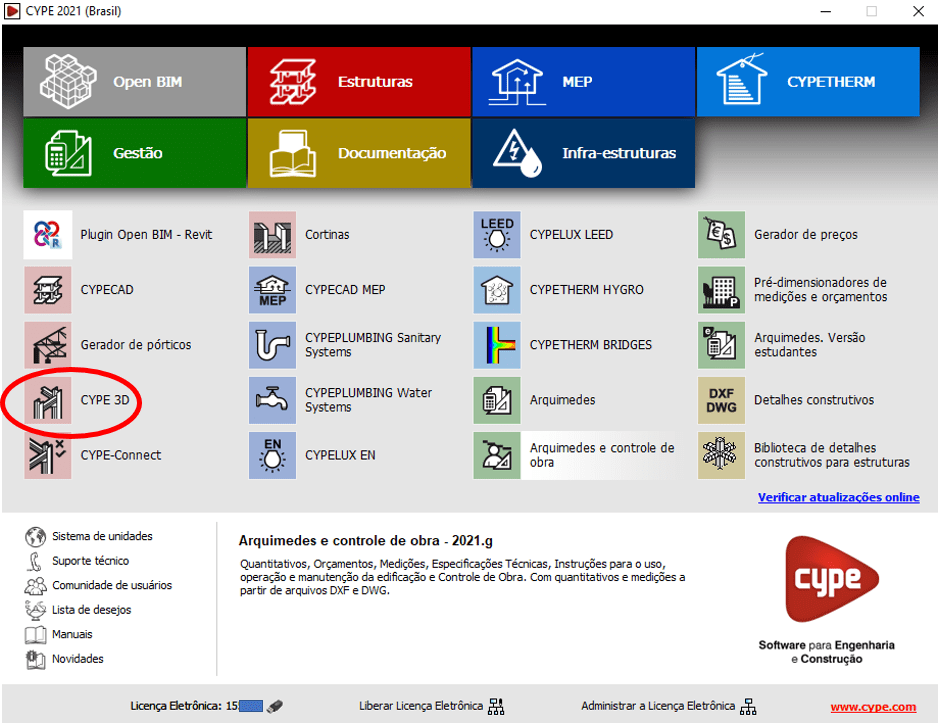
Task: Click the cype logo image
Action: click(832, 579)
